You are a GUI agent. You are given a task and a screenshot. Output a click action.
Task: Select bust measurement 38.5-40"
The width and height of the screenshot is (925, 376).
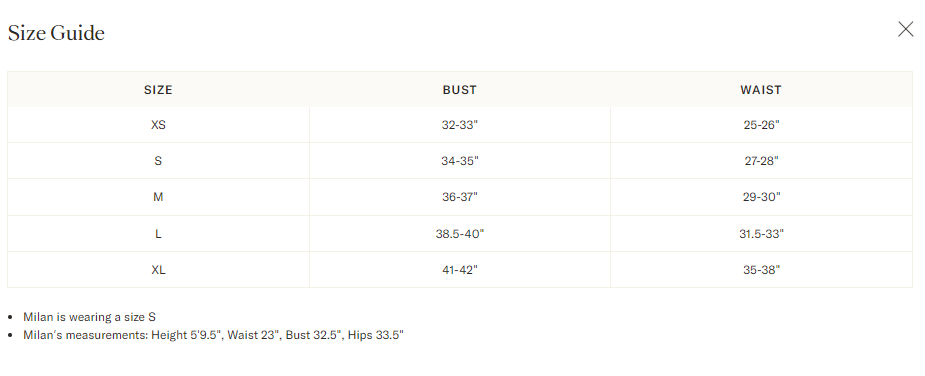coord(460,234)
